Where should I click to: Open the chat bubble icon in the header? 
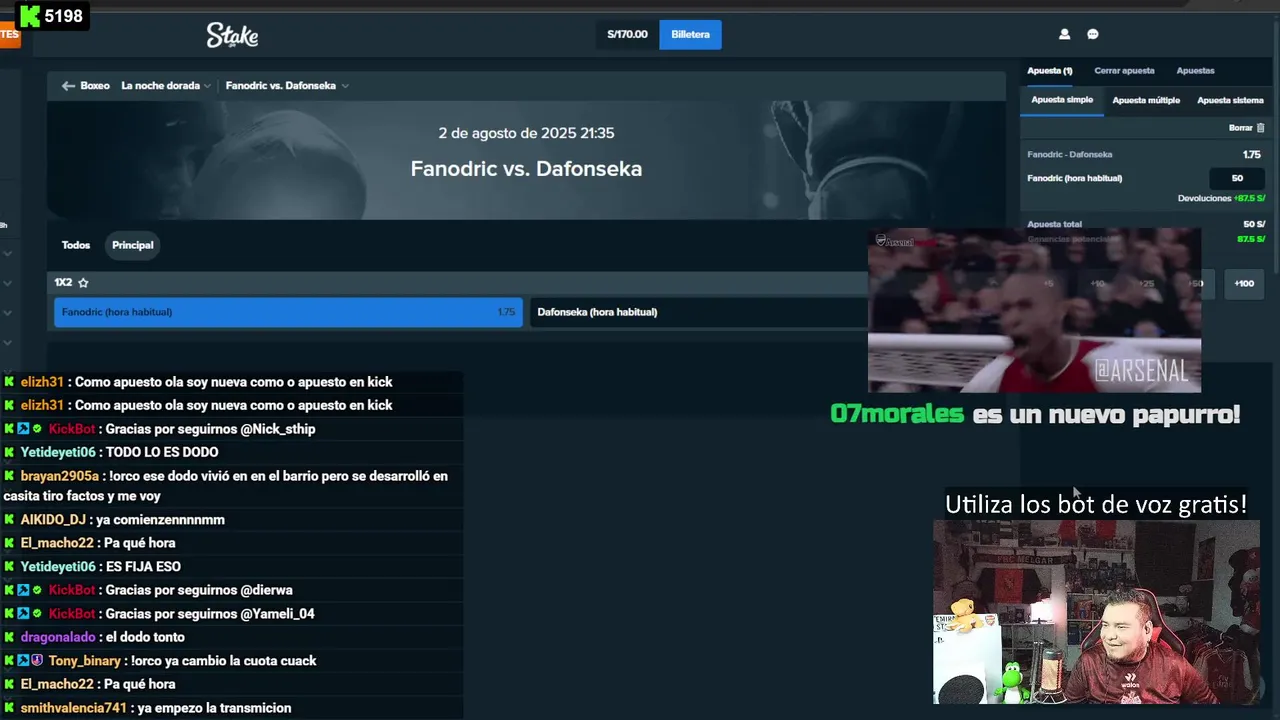pos(1093,34)
